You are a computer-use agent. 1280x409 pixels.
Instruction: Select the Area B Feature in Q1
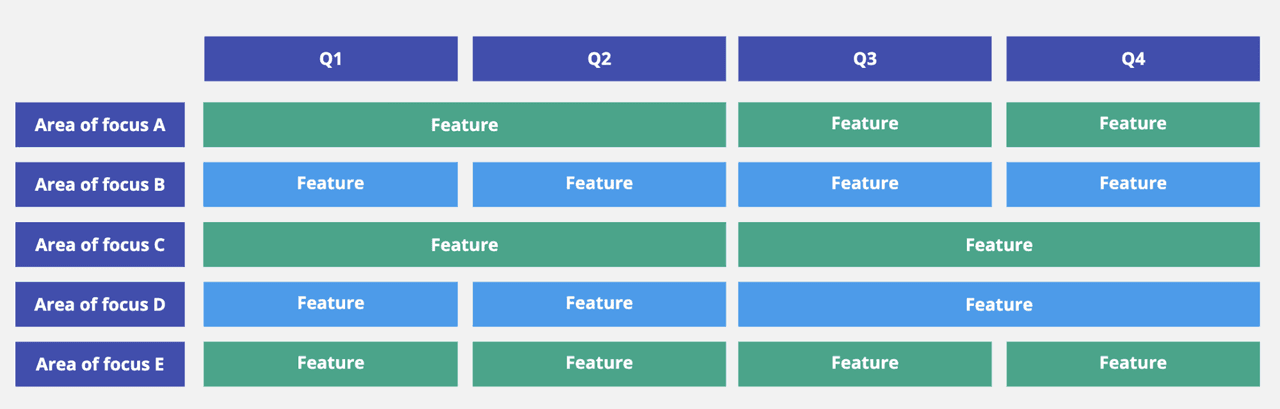331,184
